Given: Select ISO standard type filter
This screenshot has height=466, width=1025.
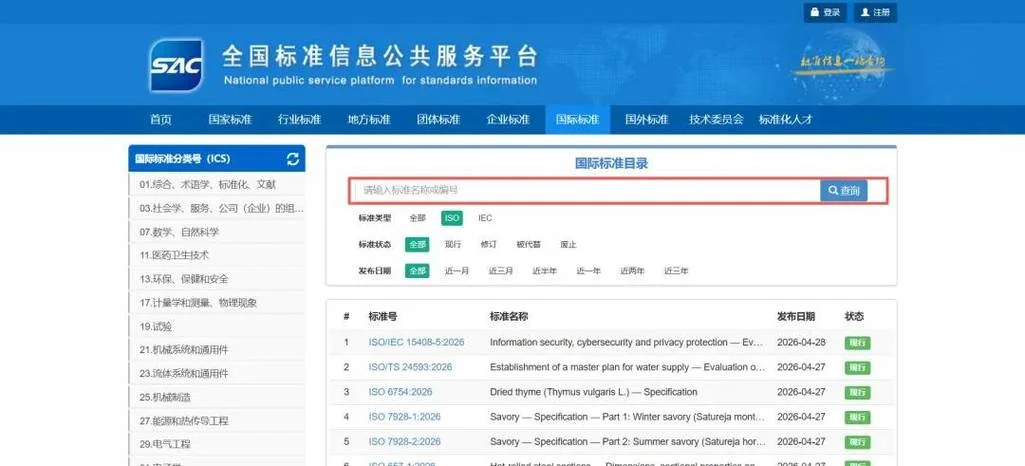Looking at the screenshot, I should tap(451, 218).
